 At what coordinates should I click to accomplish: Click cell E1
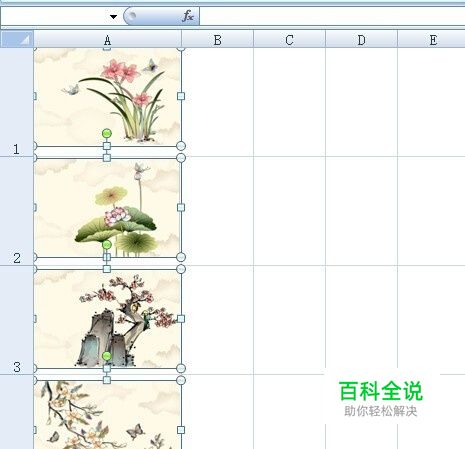pos(432,102)
